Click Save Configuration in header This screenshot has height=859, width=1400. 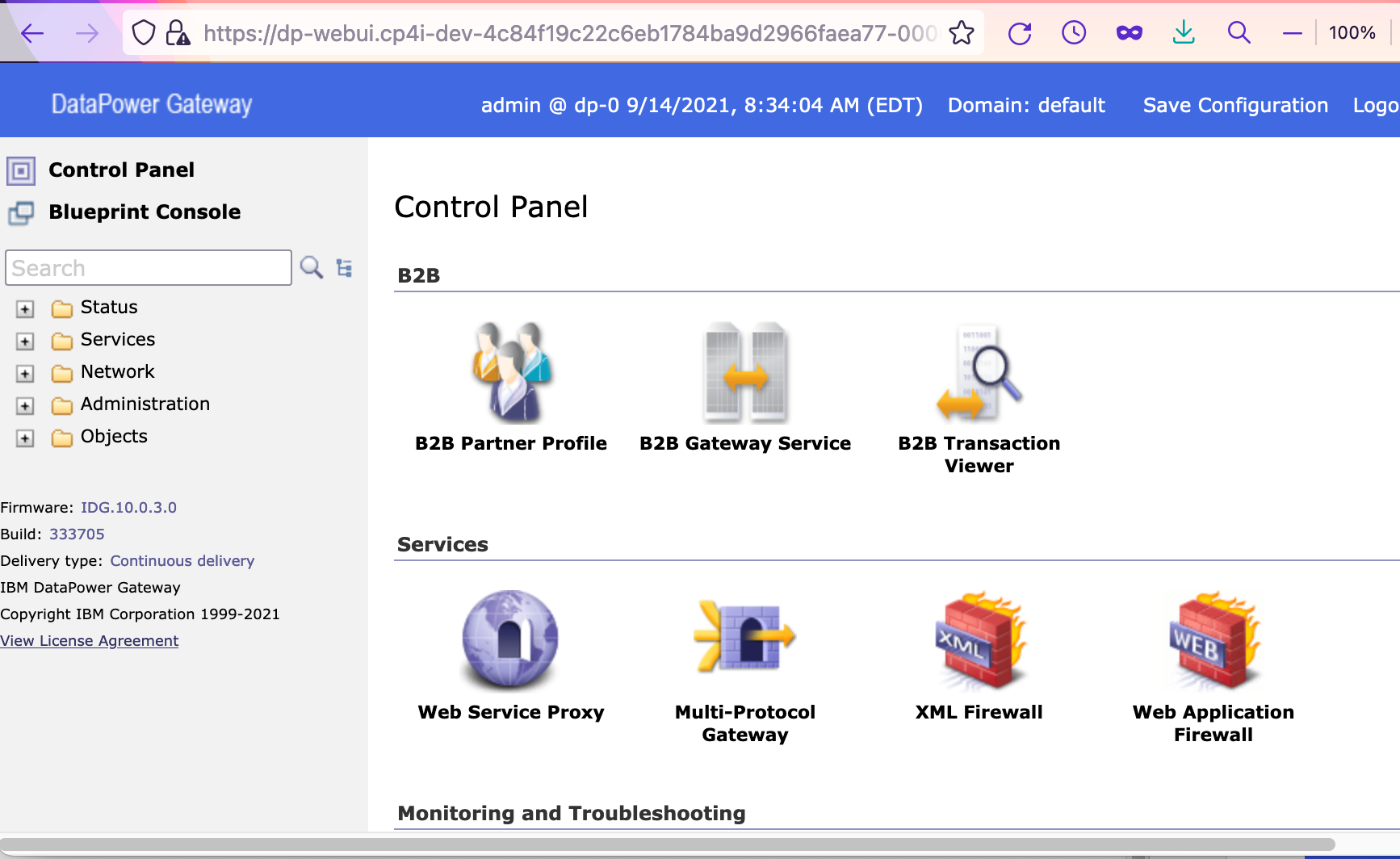click(x=1235, y=106)
